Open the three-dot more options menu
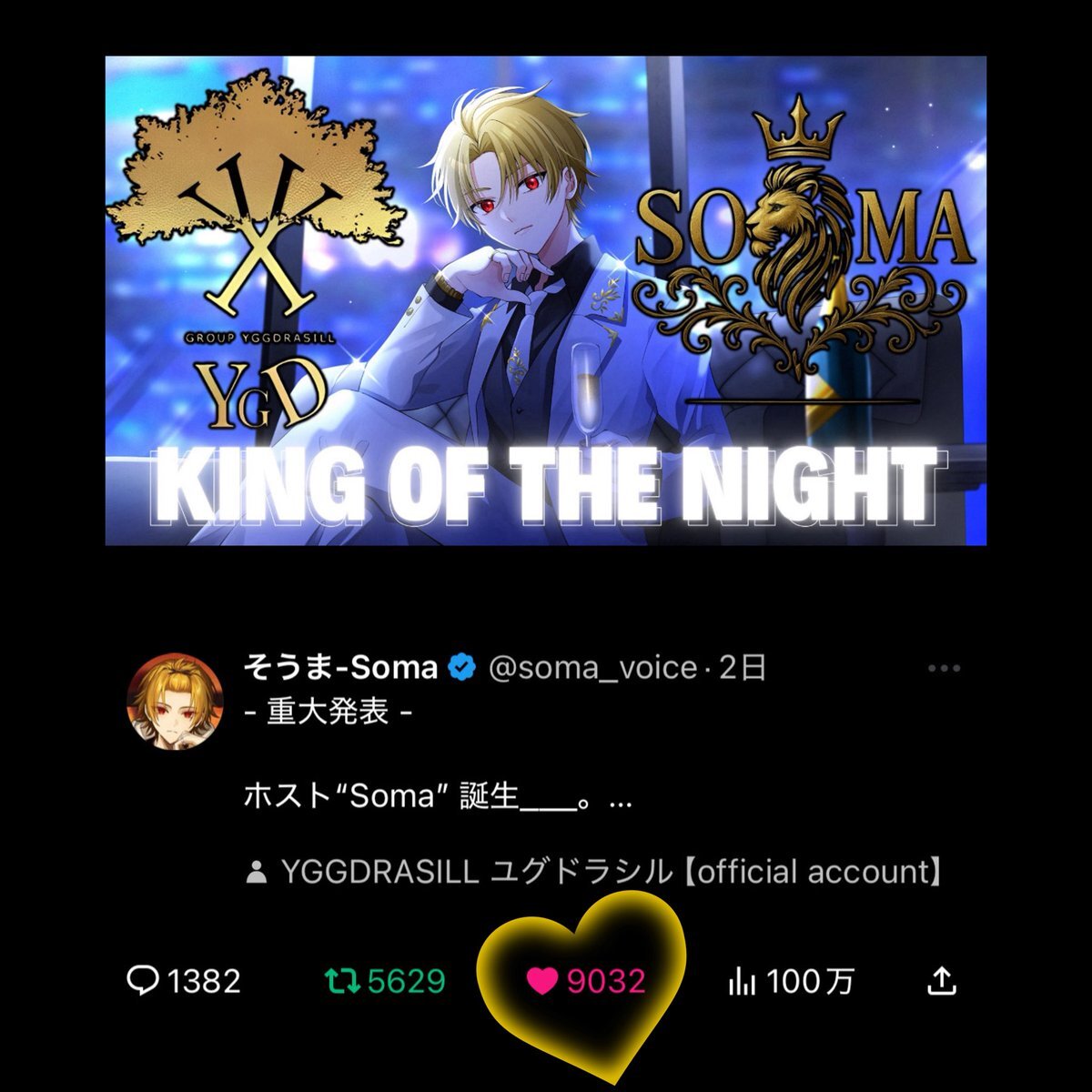 944,669
